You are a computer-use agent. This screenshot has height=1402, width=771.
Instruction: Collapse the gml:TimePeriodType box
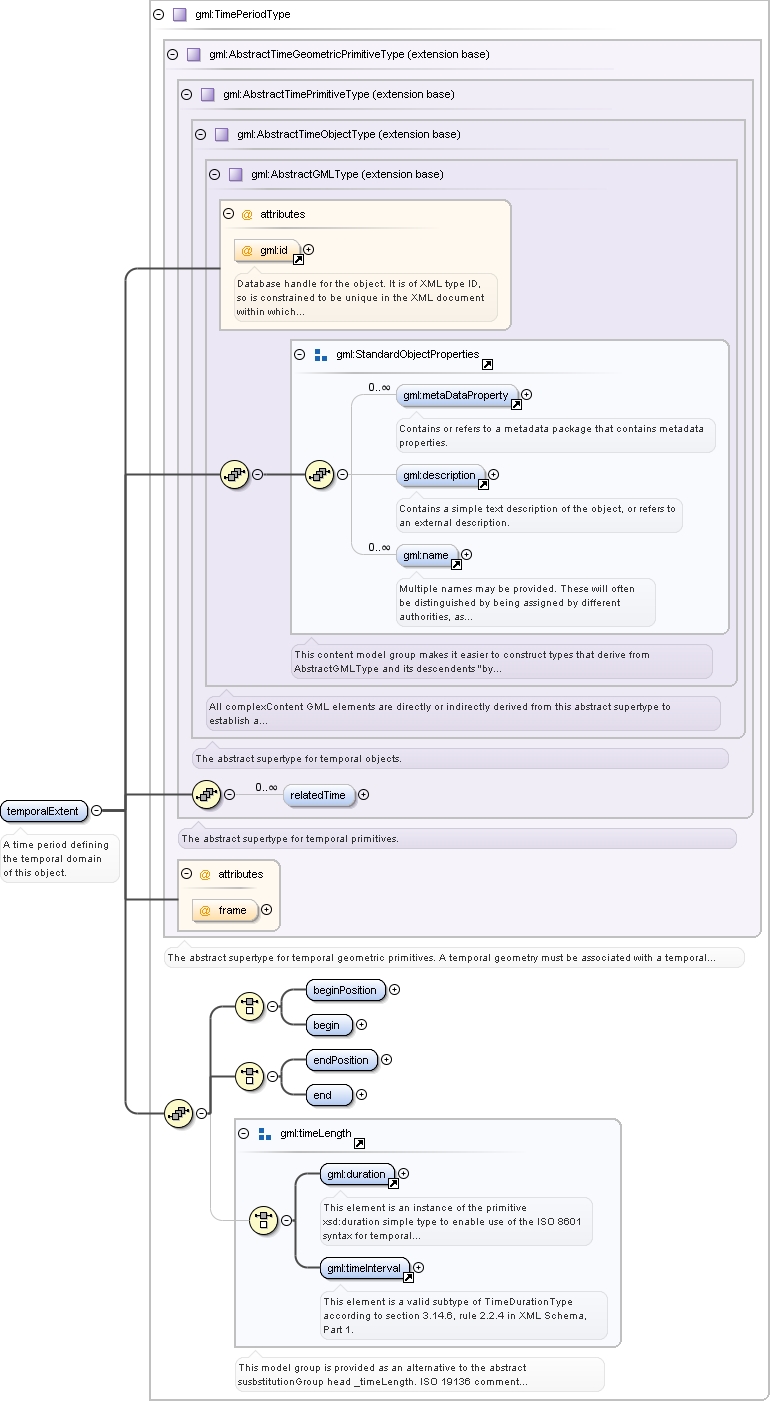[x=159, y=15]
